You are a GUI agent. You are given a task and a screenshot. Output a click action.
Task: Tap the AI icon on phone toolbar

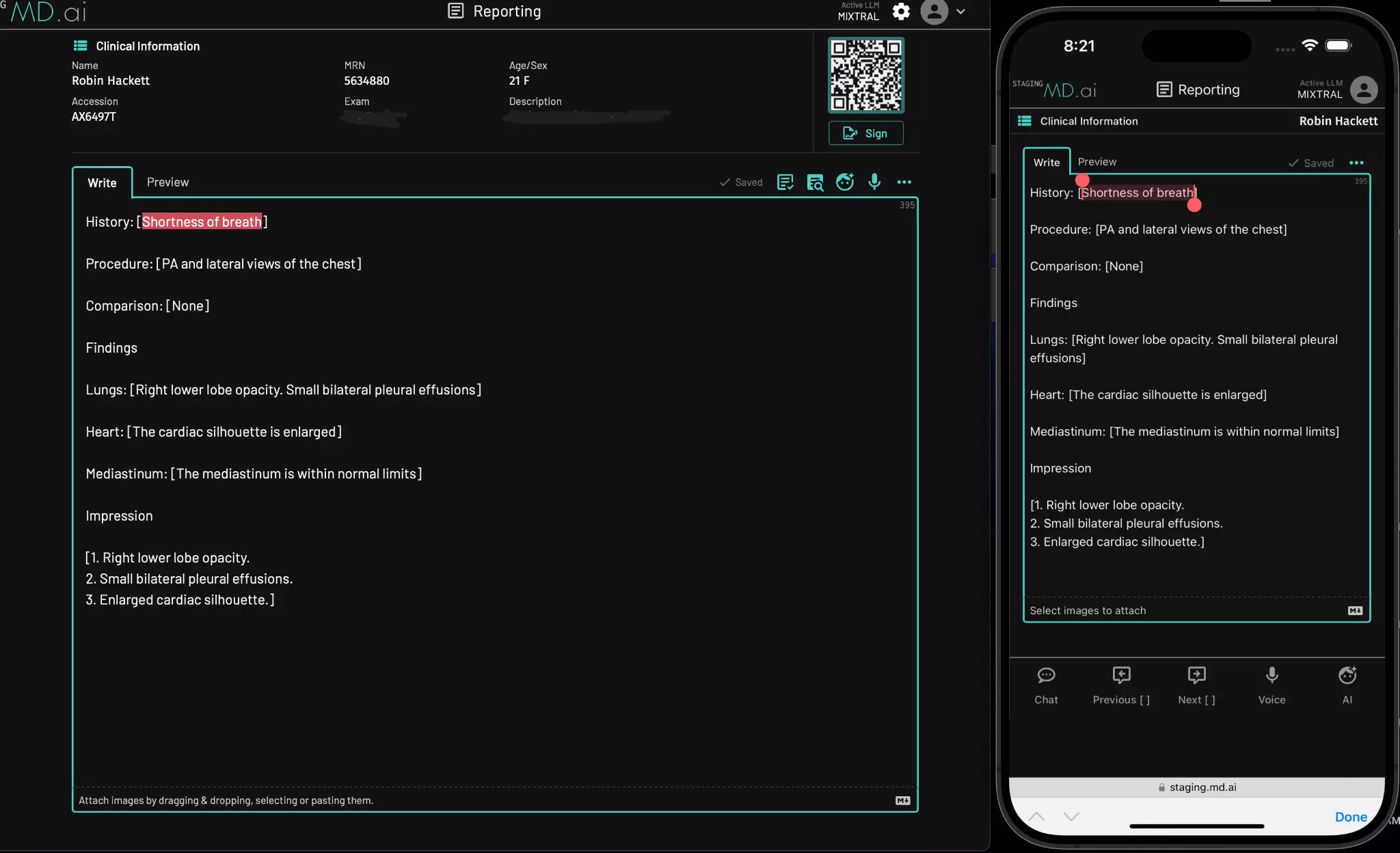(1347, 685)
